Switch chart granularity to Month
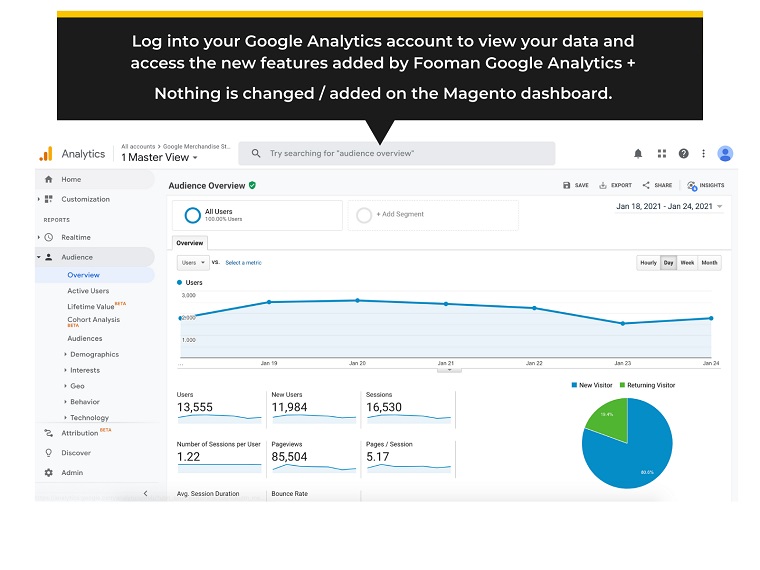The image size is (760, 570). coord(709,263)
